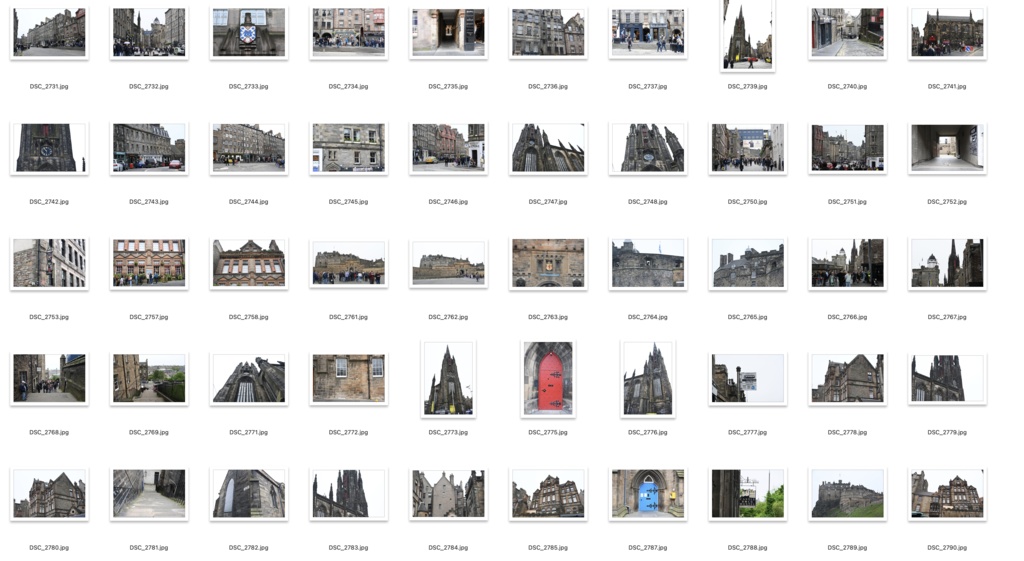The image size is (1024, 561).
Task: Click the DSC_2790.jpg file name
Action: click(947, 547)
